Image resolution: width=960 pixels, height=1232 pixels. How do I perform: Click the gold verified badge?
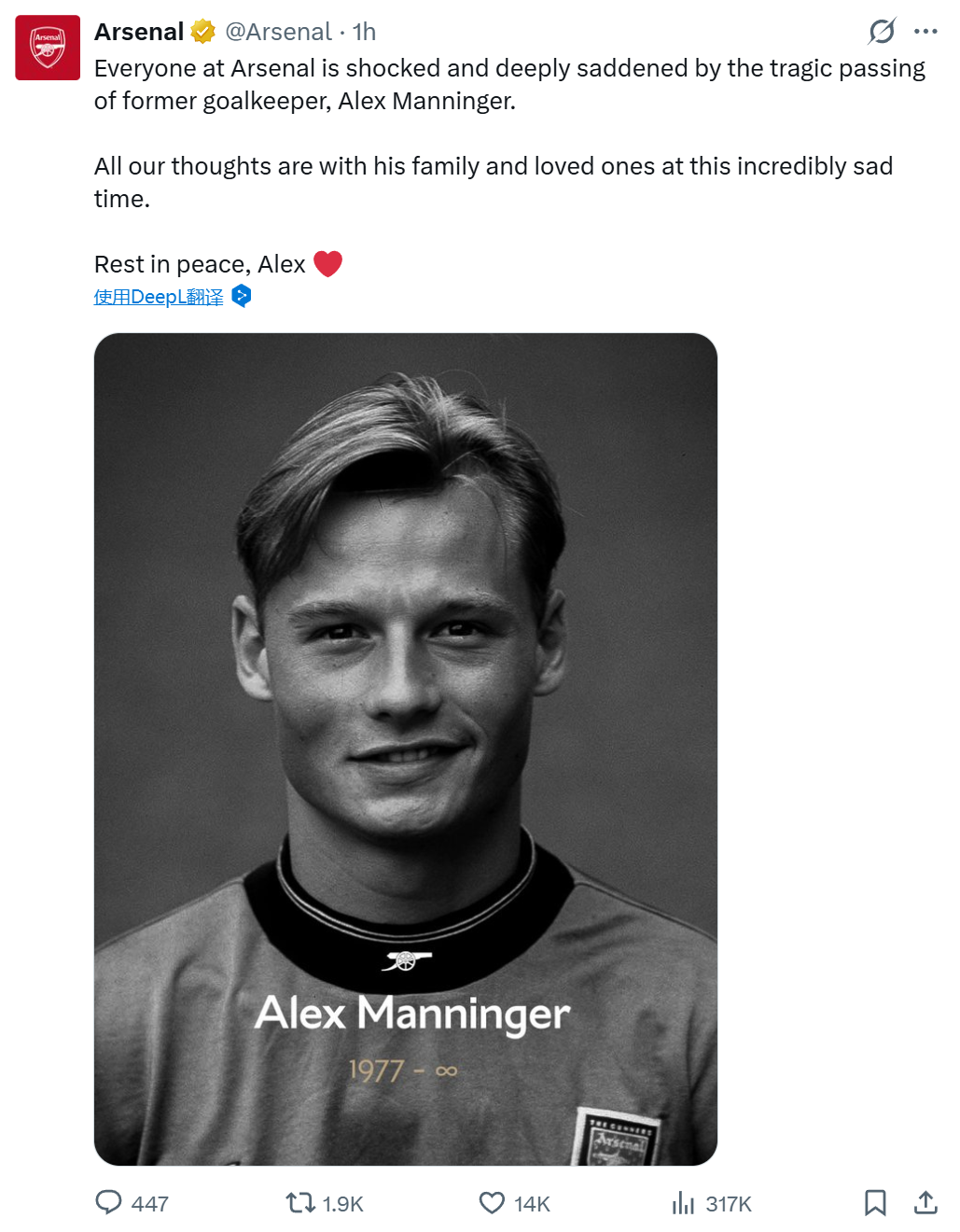click(x=202, y=32)
